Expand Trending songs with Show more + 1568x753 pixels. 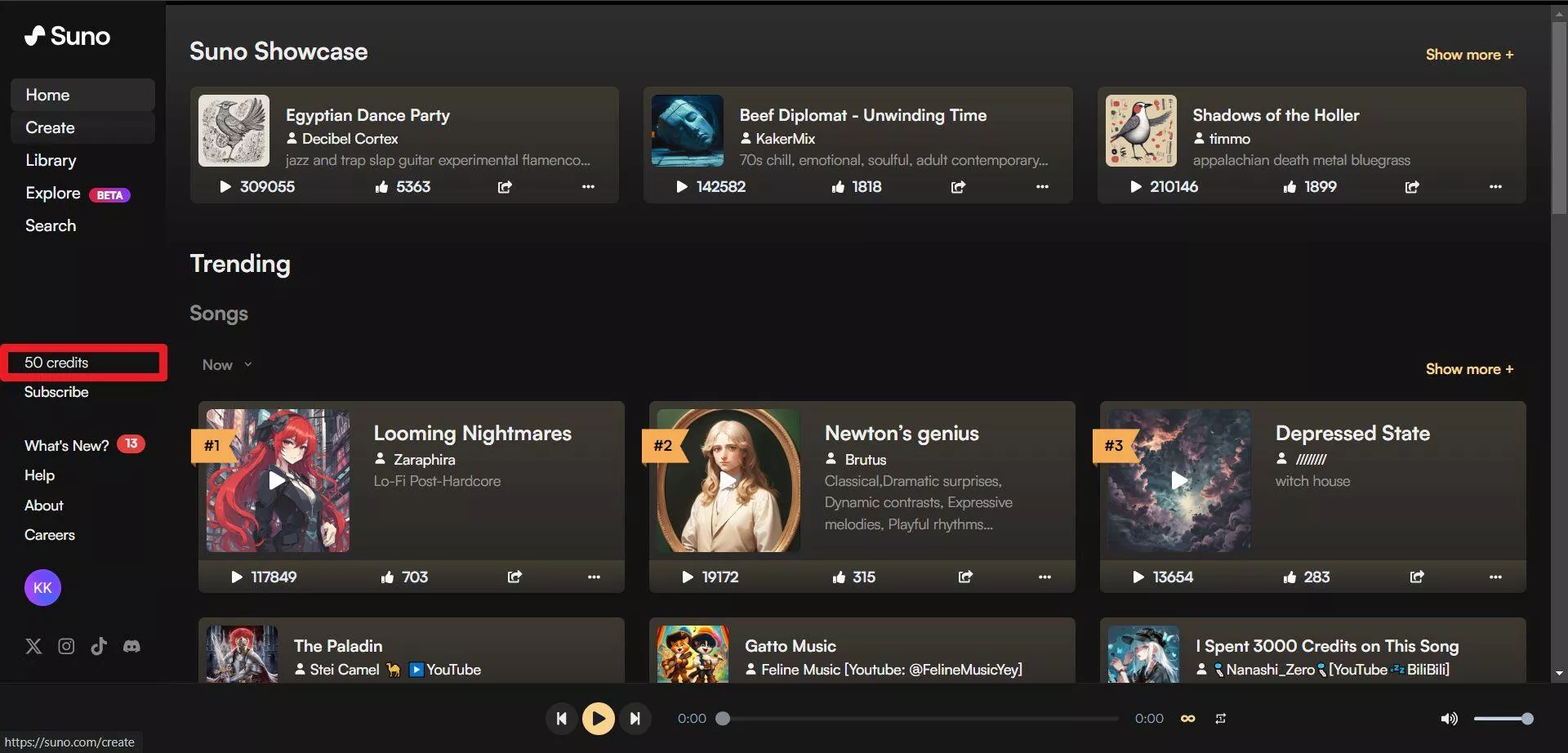[1469, 369]
